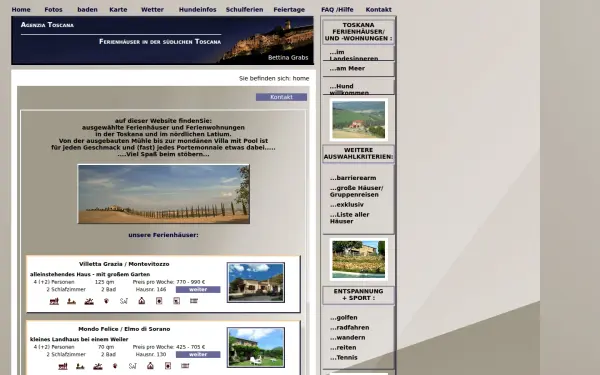Screen dimensions: 600x375
Task: Open the '...wandern' sport link
Action: pos(347,338)
